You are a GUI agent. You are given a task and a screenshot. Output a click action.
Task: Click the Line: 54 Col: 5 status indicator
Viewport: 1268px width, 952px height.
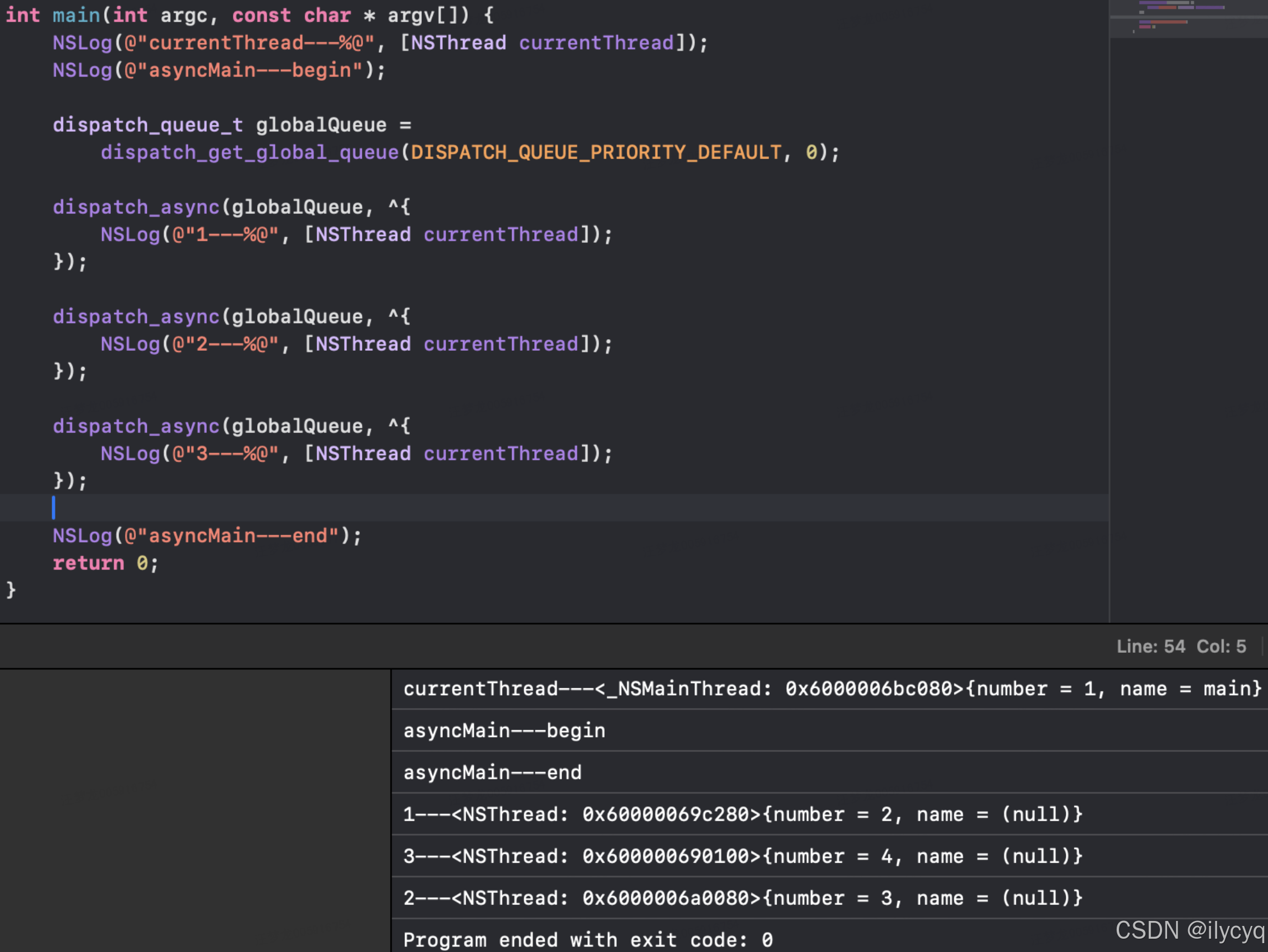tap(1181, 647)
